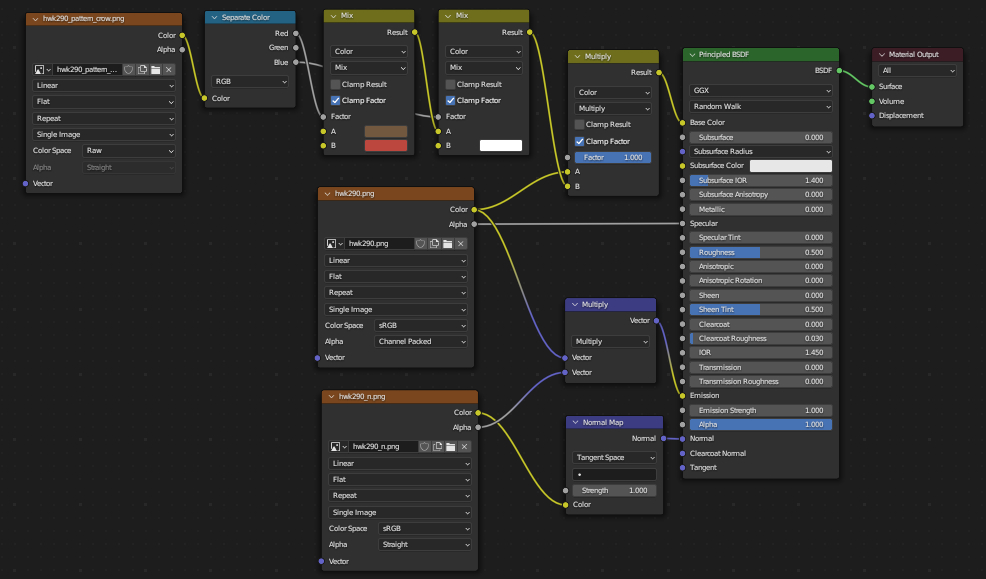Toggle fake user for hwk290.png image
Screen dimensions: 986x579
[421, 243]
